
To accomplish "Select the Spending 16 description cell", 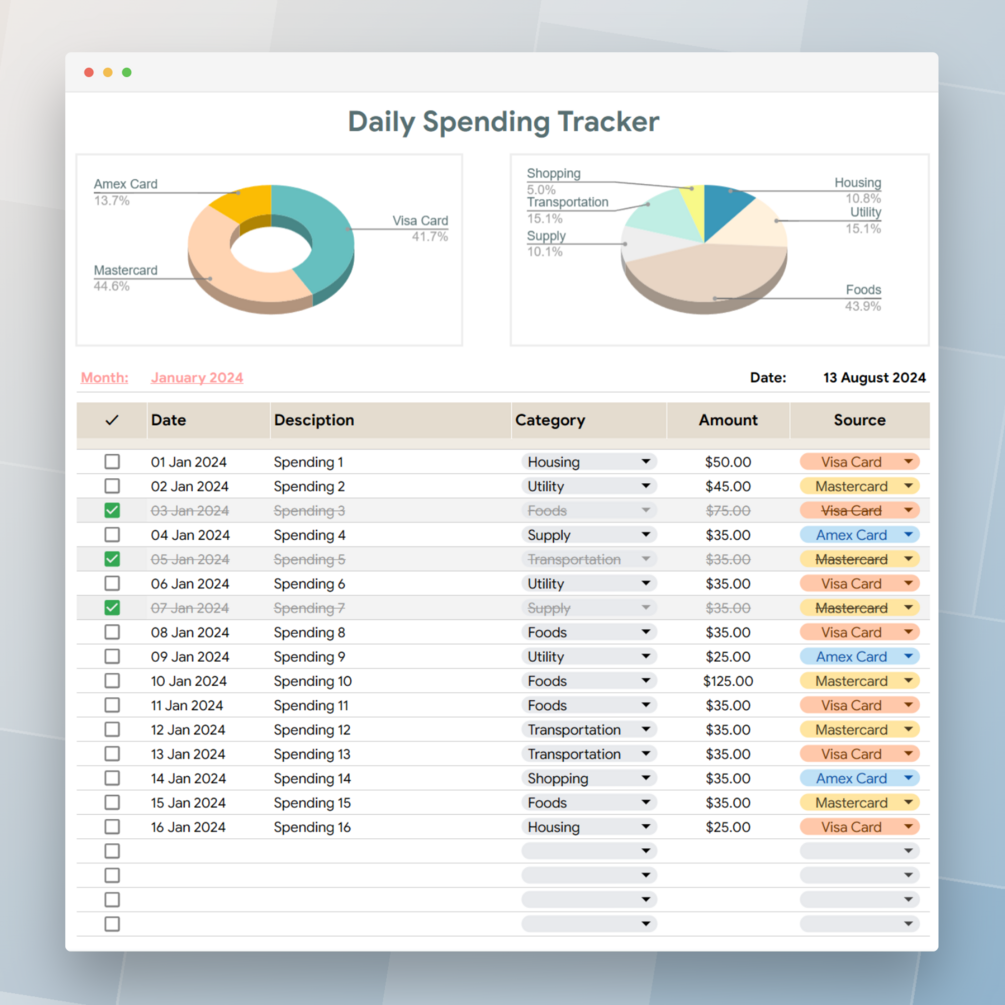I will (x=312, y=827).
